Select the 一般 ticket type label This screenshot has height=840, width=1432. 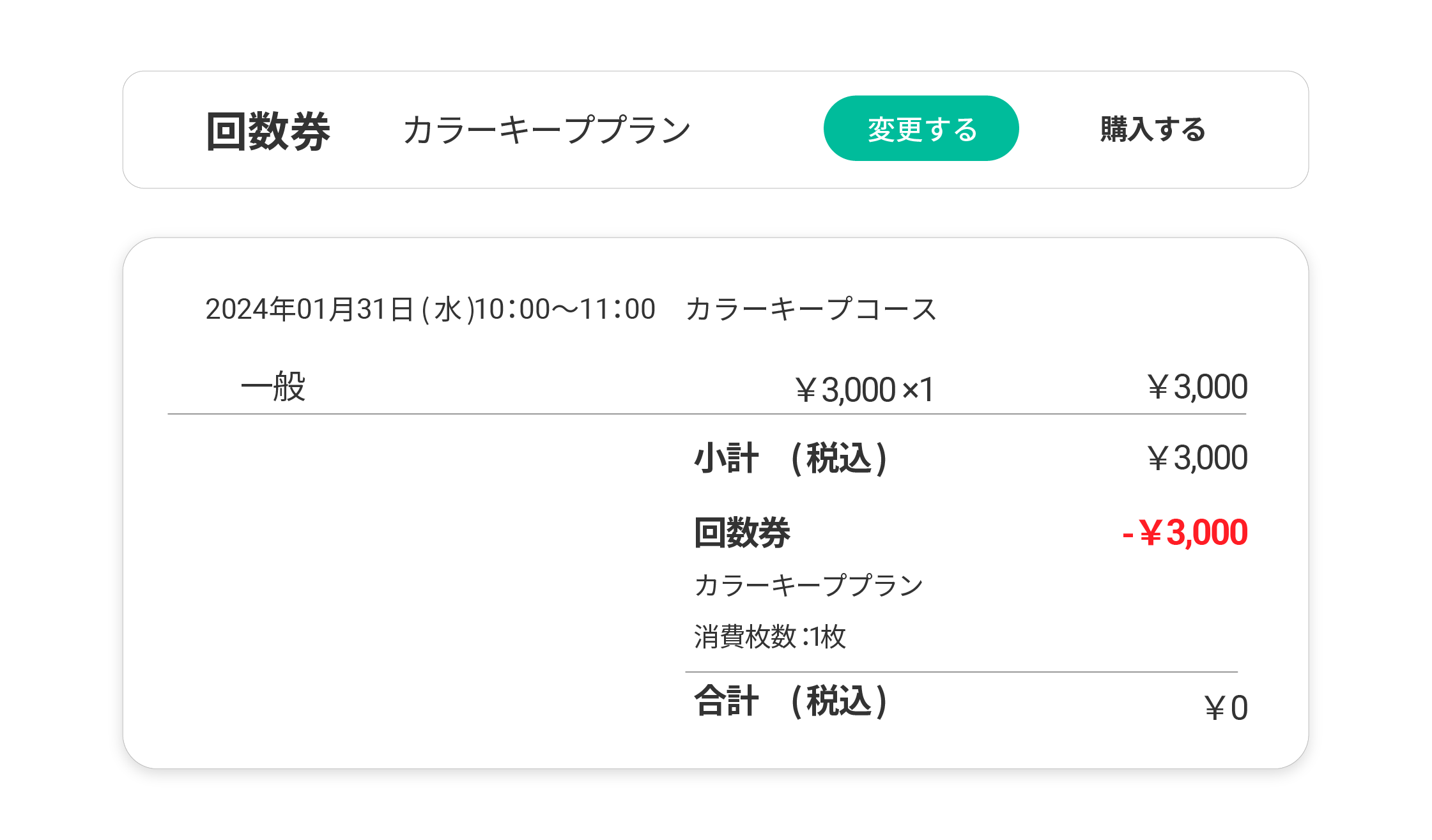point(273,387)
